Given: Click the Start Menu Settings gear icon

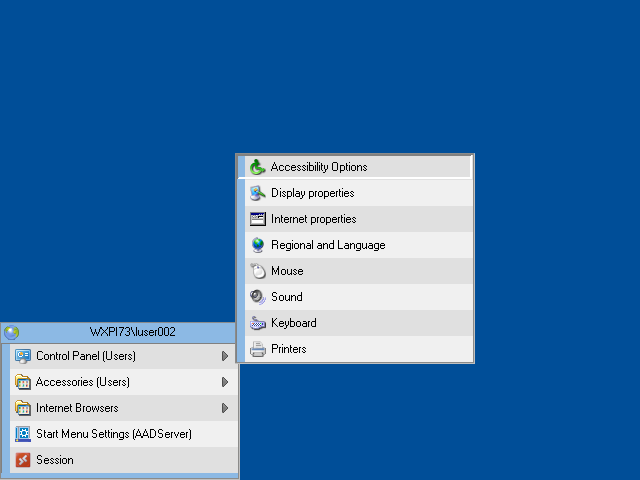Looking at the screenshot, I should coord(22,434).
